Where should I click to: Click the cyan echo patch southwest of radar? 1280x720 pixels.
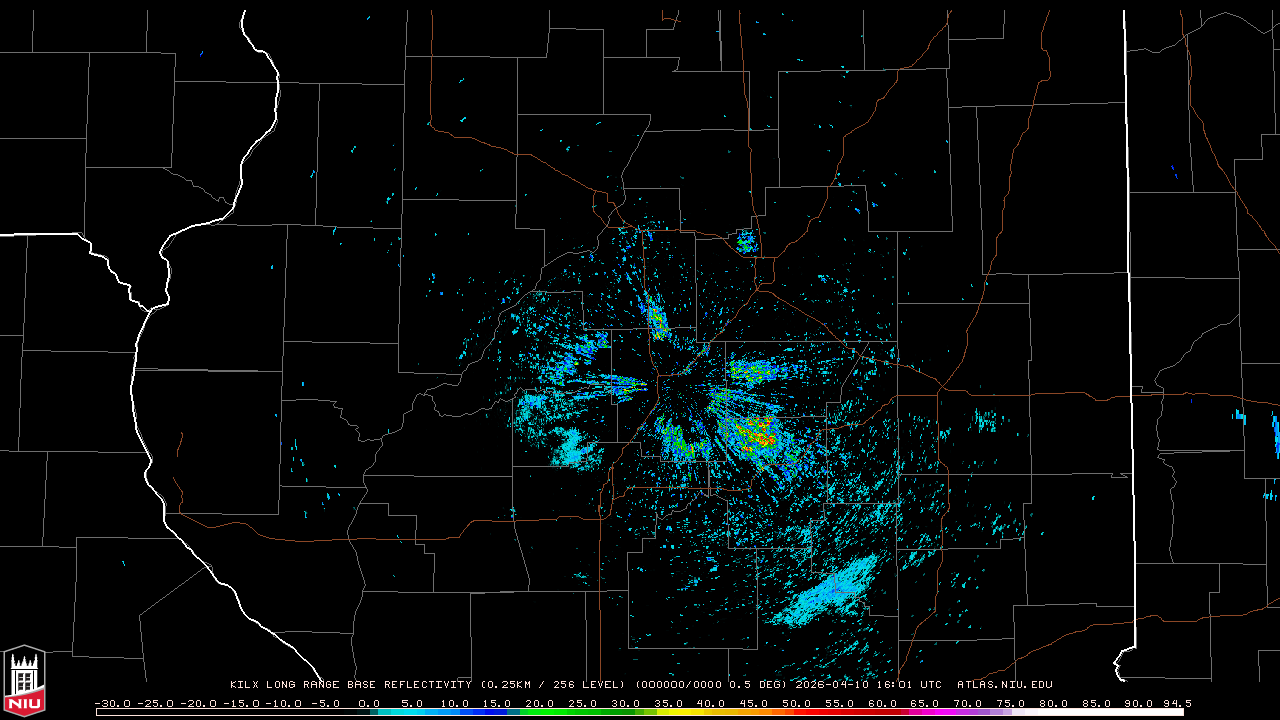pyautogui.click(x=576, y=448)
